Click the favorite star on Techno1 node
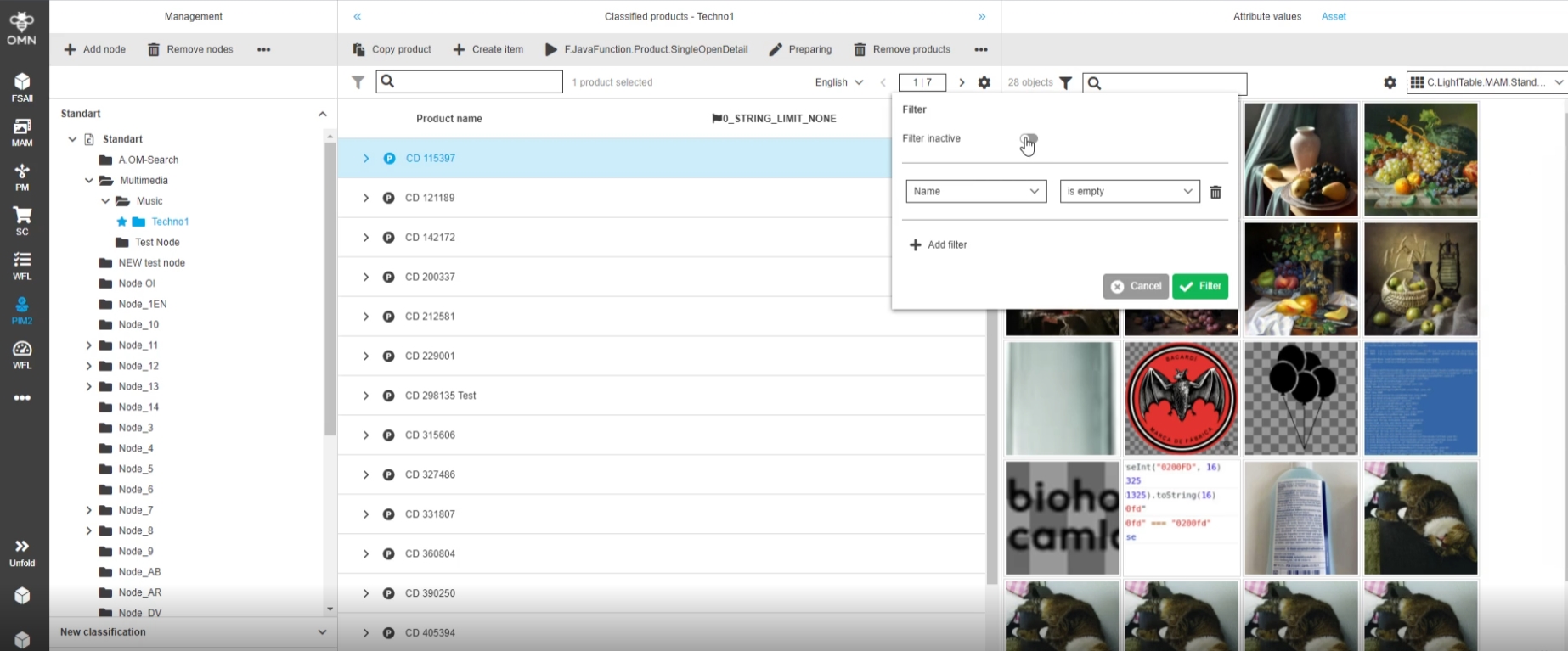 121,222
